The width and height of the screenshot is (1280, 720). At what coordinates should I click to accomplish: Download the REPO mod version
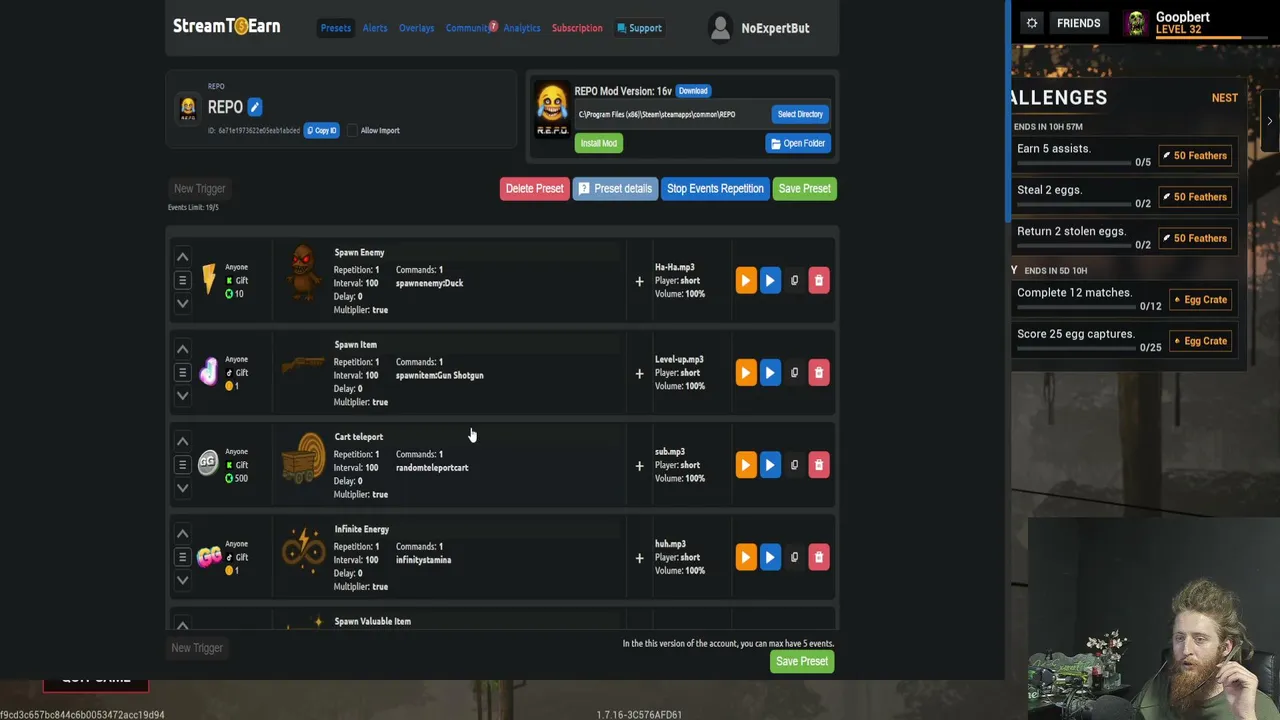point(693,91)
